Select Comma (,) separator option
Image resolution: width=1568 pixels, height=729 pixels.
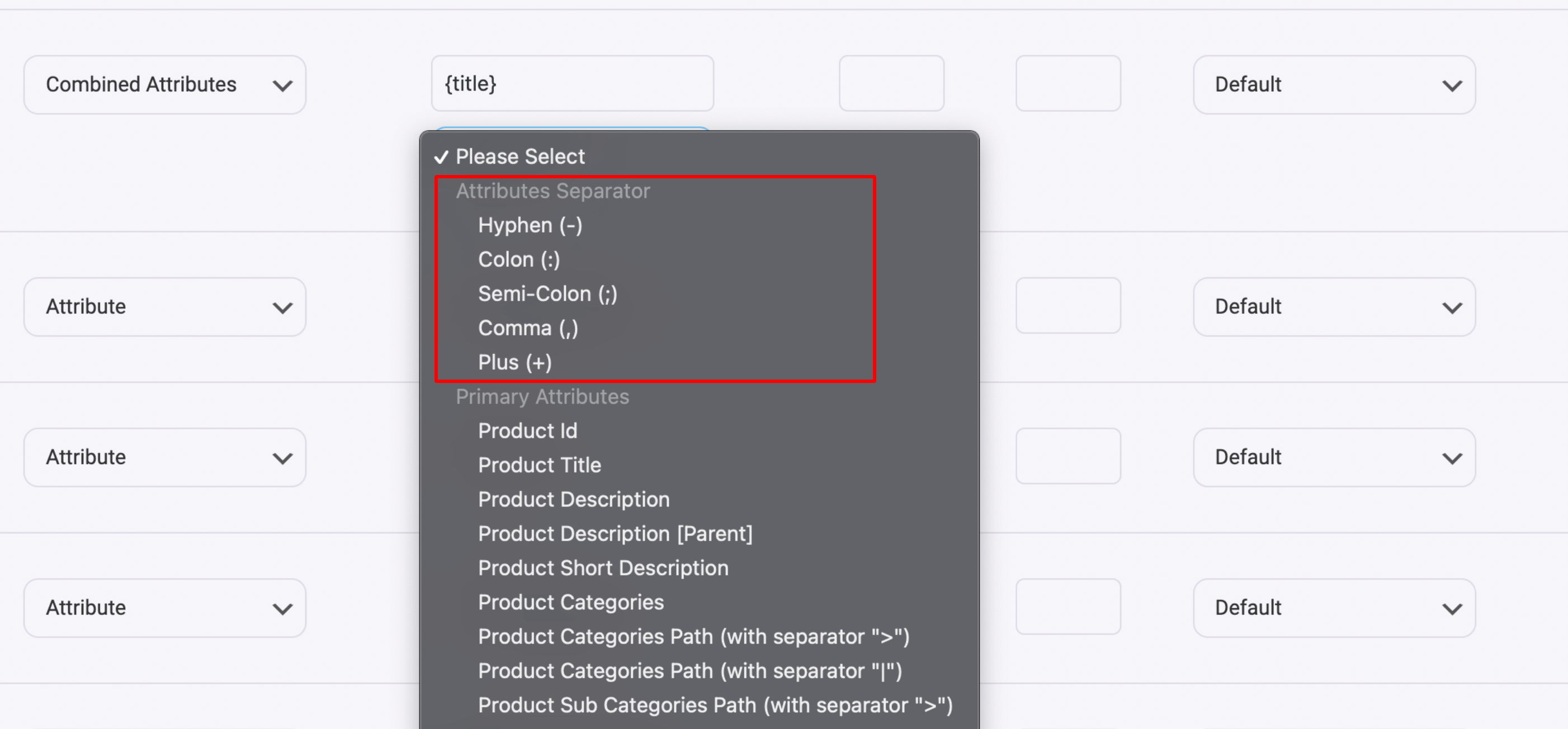[528, 328]
